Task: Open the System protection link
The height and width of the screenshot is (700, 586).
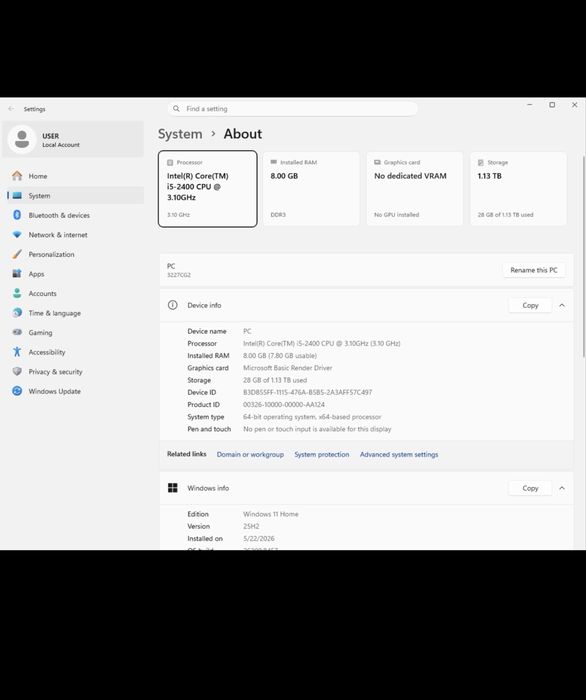Action: 322,454
